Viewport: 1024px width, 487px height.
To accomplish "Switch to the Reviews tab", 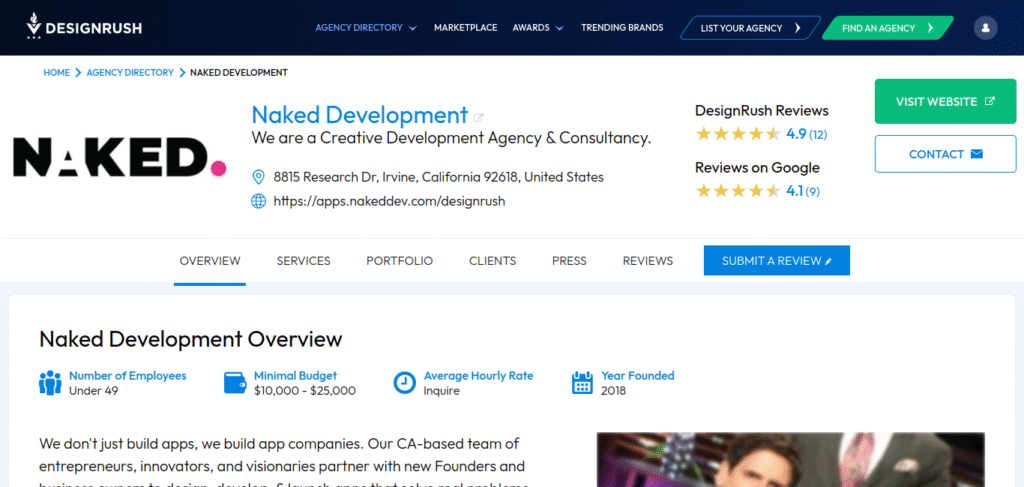I will pyautogui.click(x=647, y=261).
